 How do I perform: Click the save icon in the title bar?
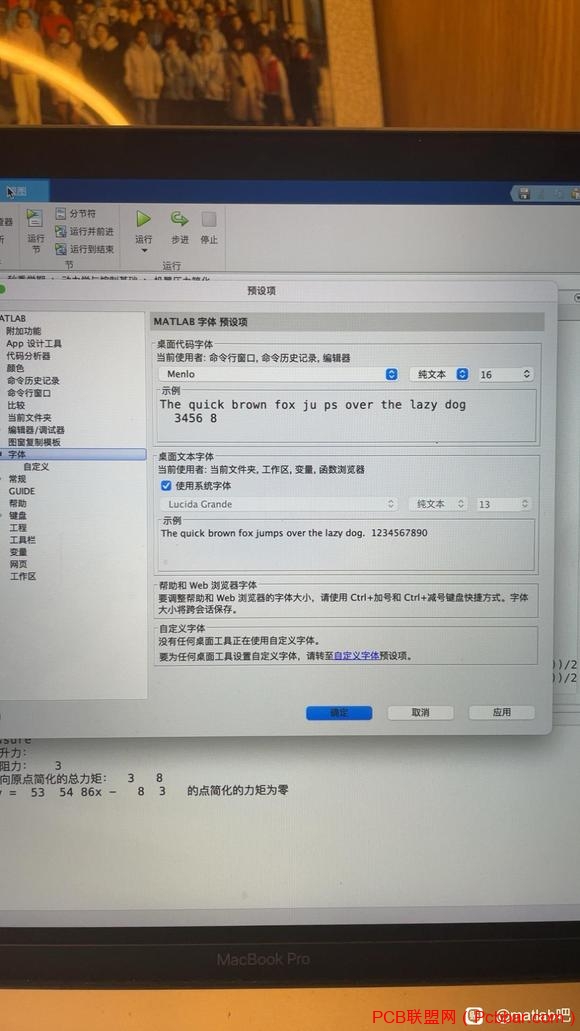coord(524,193)
